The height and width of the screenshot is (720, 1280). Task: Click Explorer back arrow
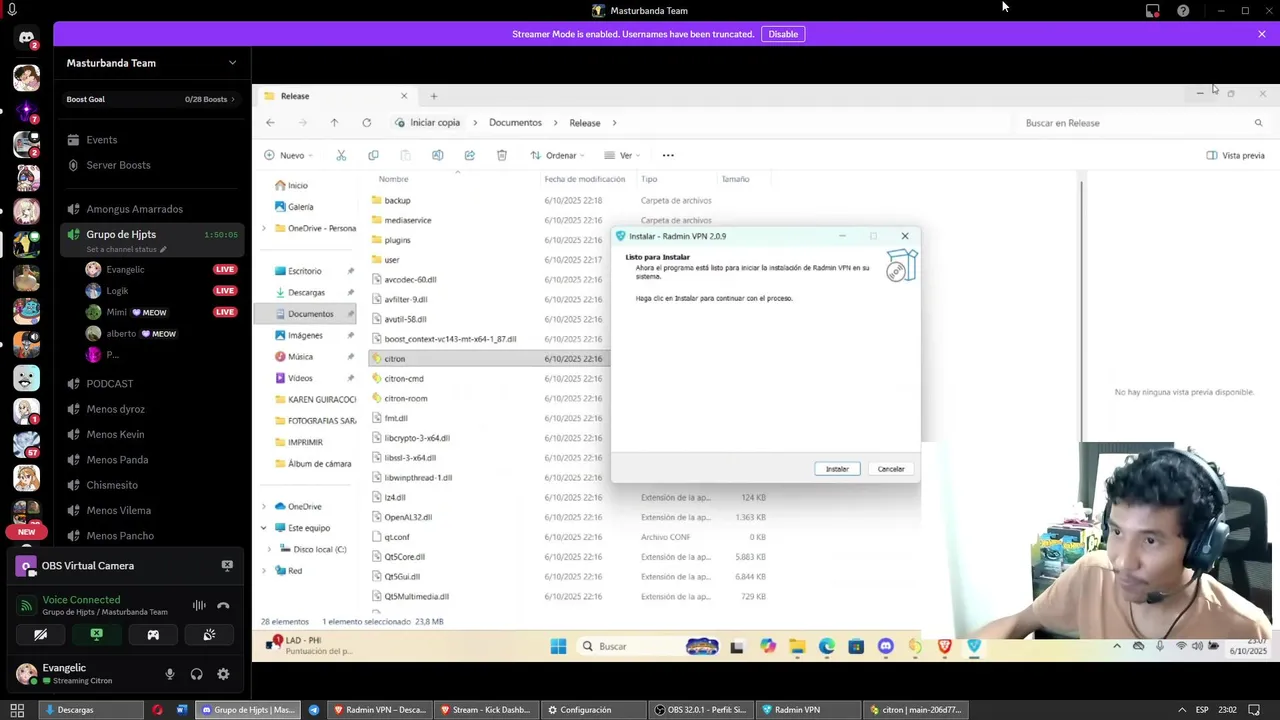pos(270,123)
